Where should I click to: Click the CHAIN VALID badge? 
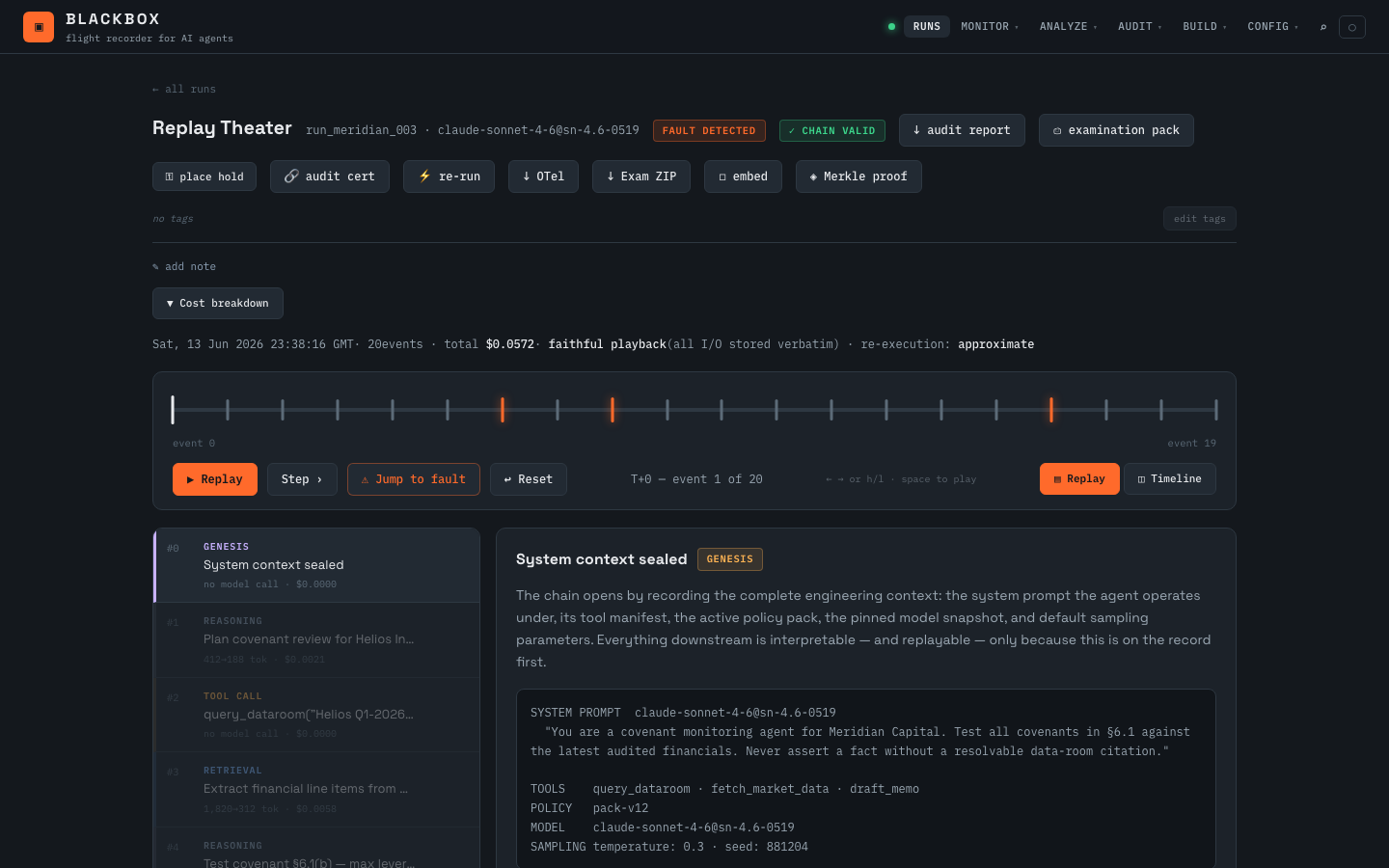click(832, 130)
